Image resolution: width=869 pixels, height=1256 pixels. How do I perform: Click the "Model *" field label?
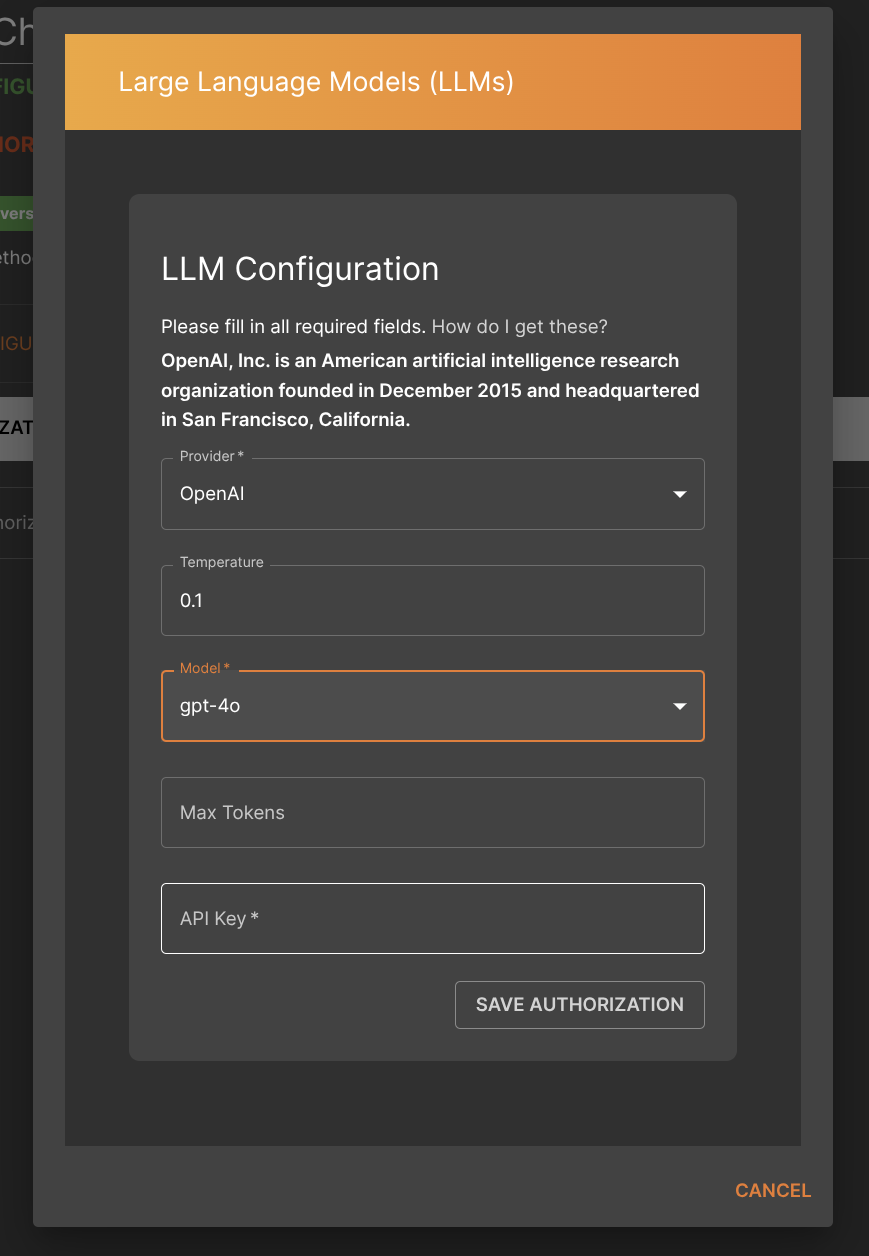tap(205, 669)
